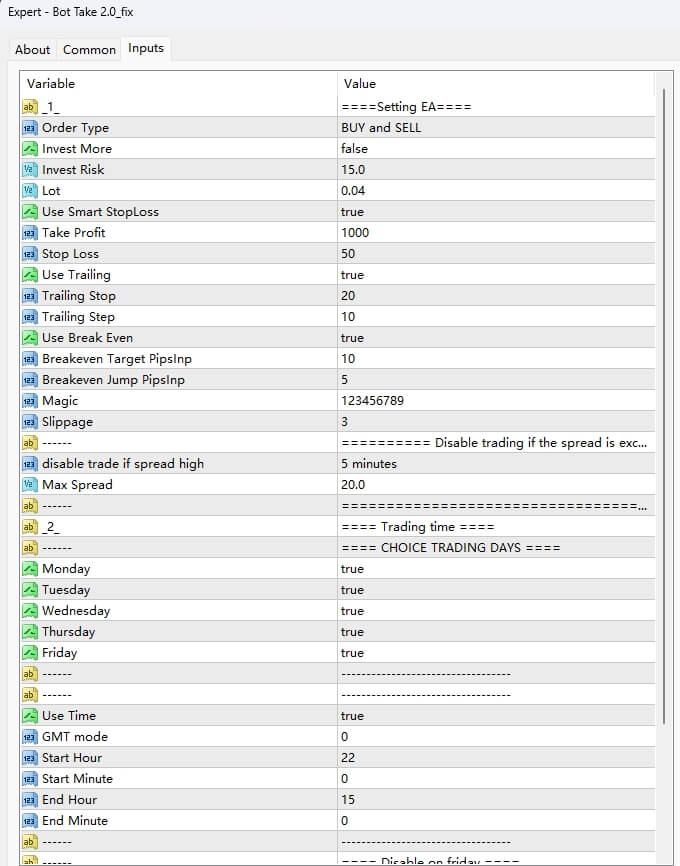This screenshot has width=680, height=866.
Task: Toggle the Use Trailing true value
Action: pyautogui.click(x=352, y=275)
